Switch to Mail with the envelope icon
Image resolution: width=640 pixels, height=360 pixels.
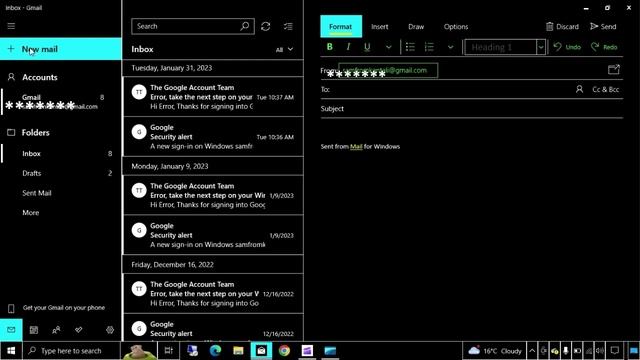tap(11, 329)
